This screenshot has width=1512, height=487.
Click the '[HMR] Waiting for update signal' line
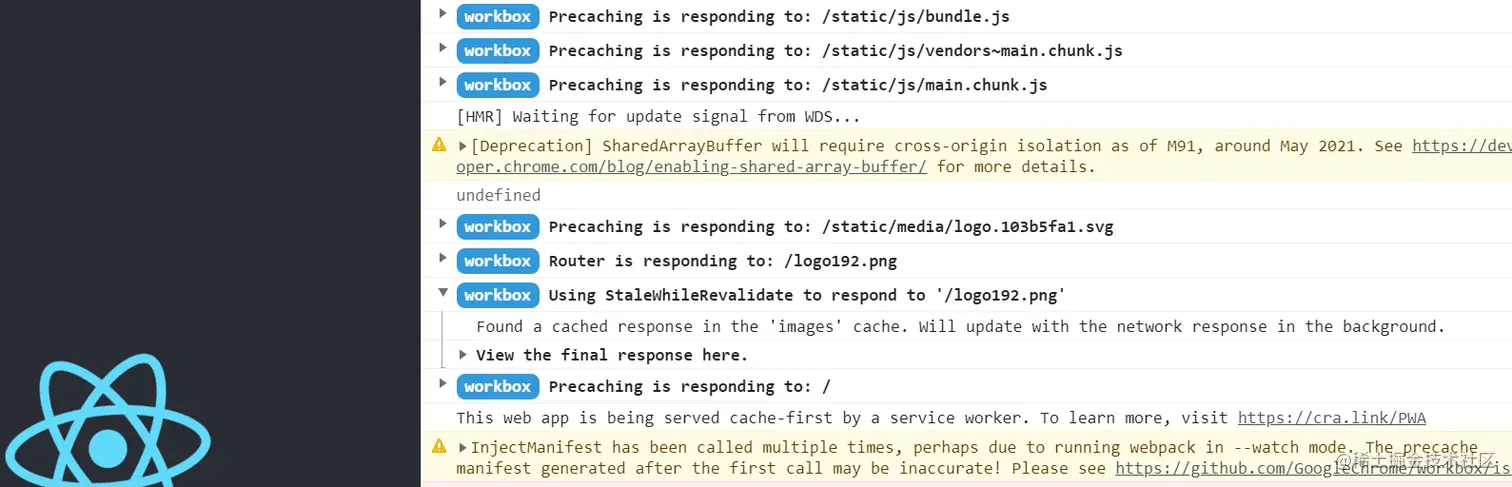pyautogui.click(x=658, y=117)
